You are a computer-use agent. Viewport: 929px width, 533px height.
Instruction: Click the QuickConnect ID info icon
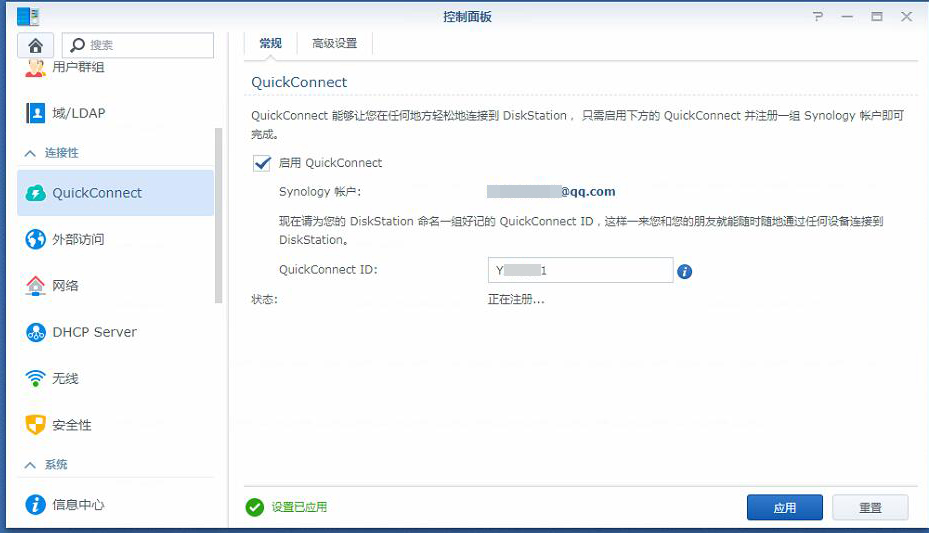(684, 271)
